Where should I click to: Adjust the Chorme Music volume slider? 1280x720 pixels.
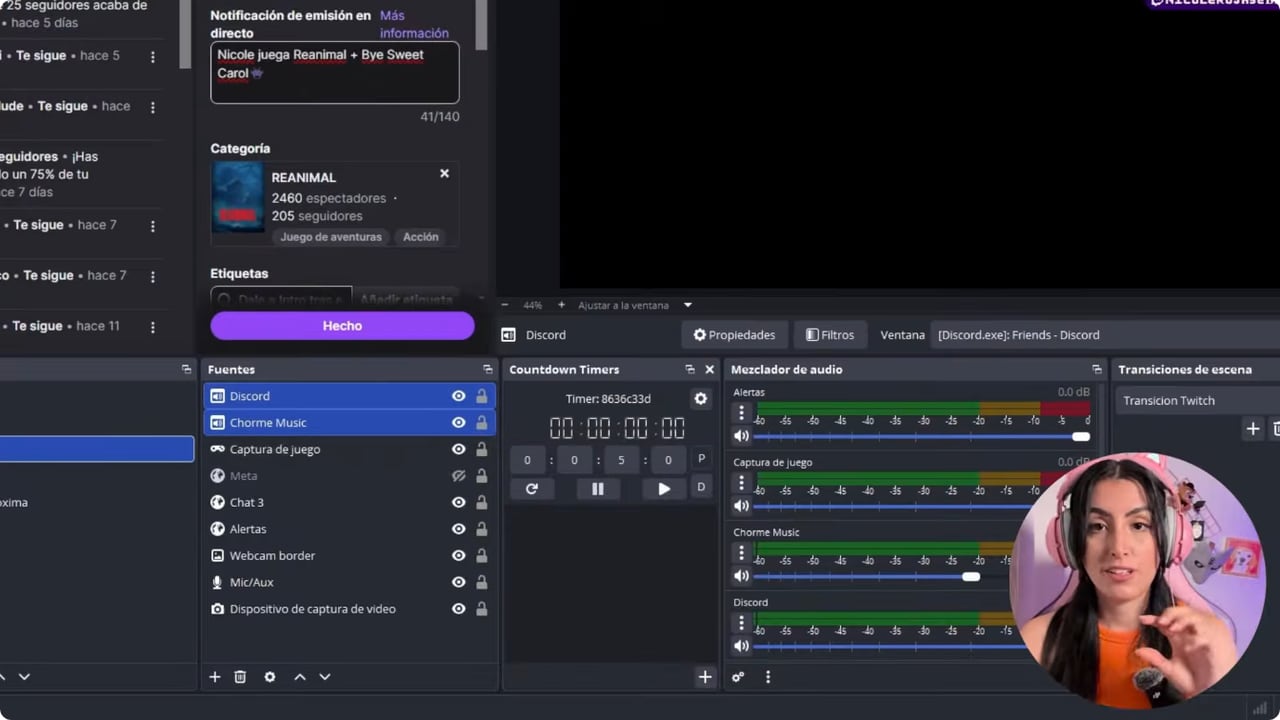click(970, 576)
